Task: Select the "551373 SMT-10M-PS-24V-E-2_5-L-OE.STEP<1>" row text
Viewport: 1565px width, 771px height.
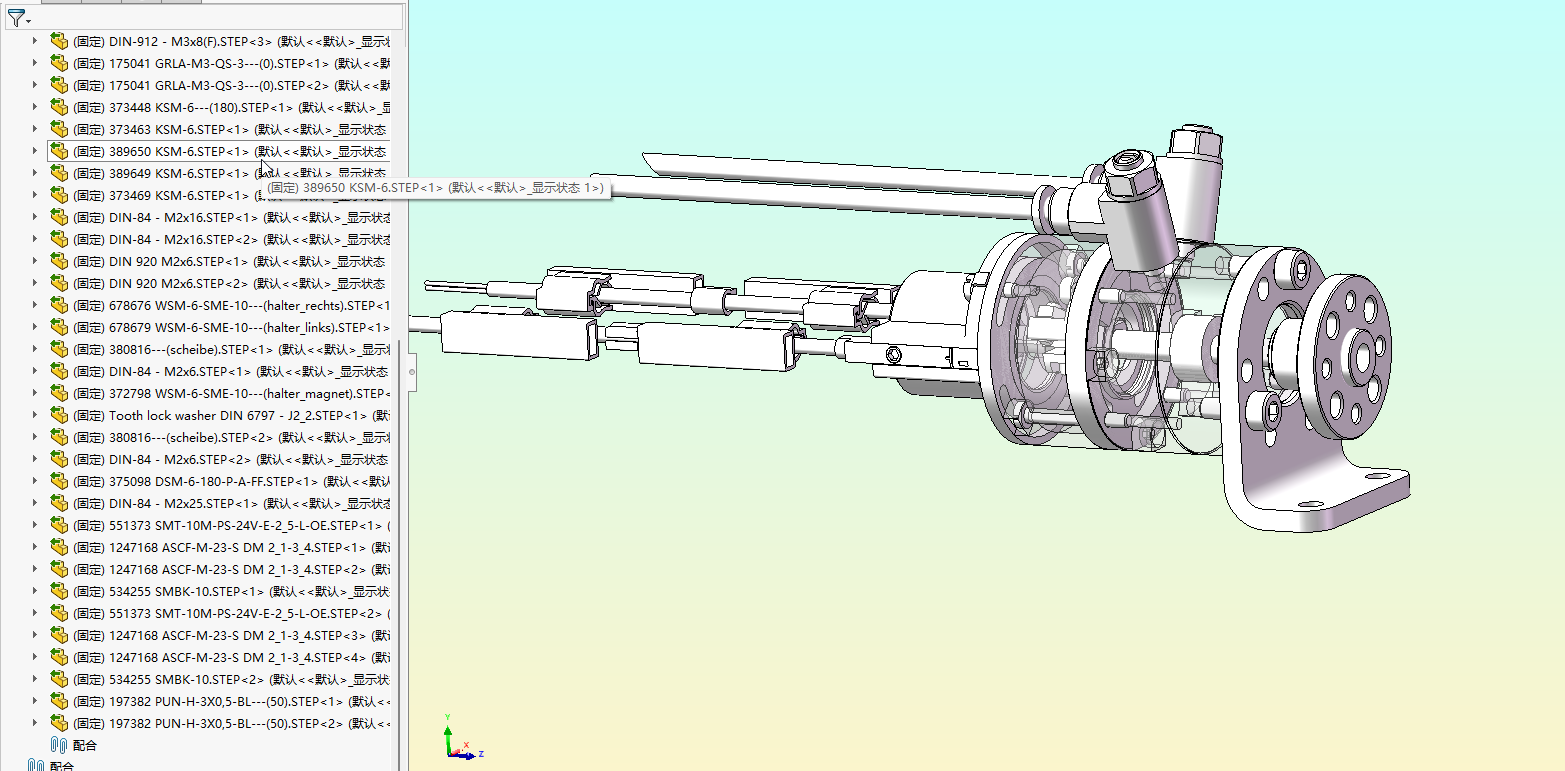Action: 231,525
